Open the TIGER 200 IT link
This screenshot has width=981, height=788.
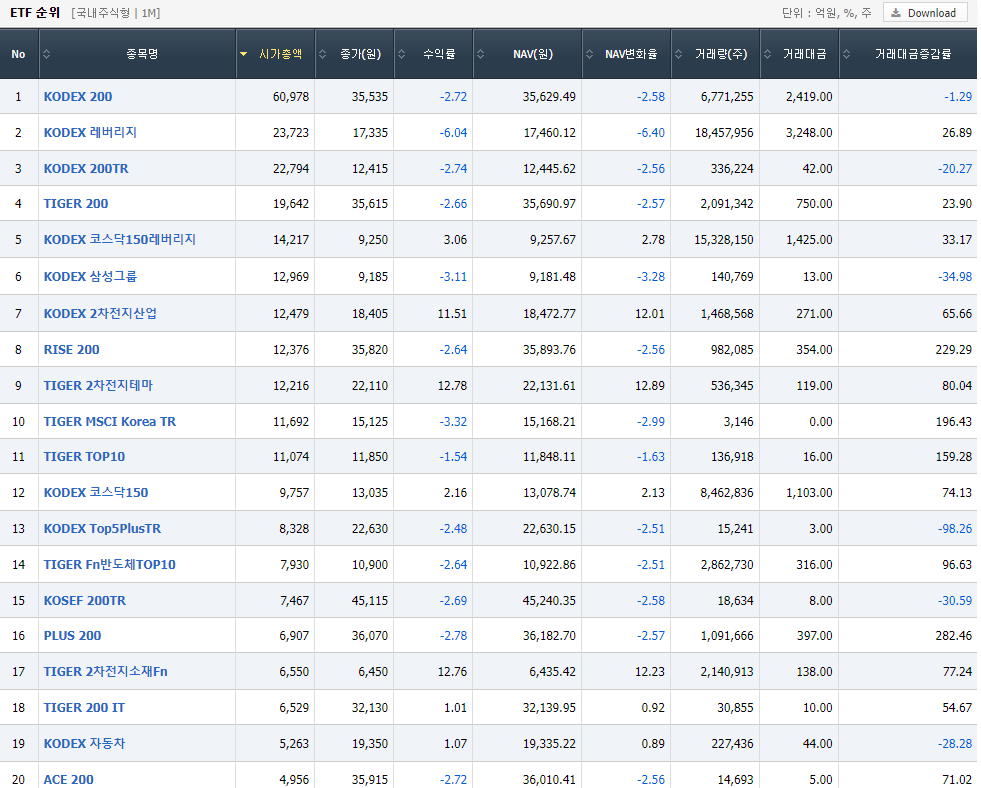point(84,708)
